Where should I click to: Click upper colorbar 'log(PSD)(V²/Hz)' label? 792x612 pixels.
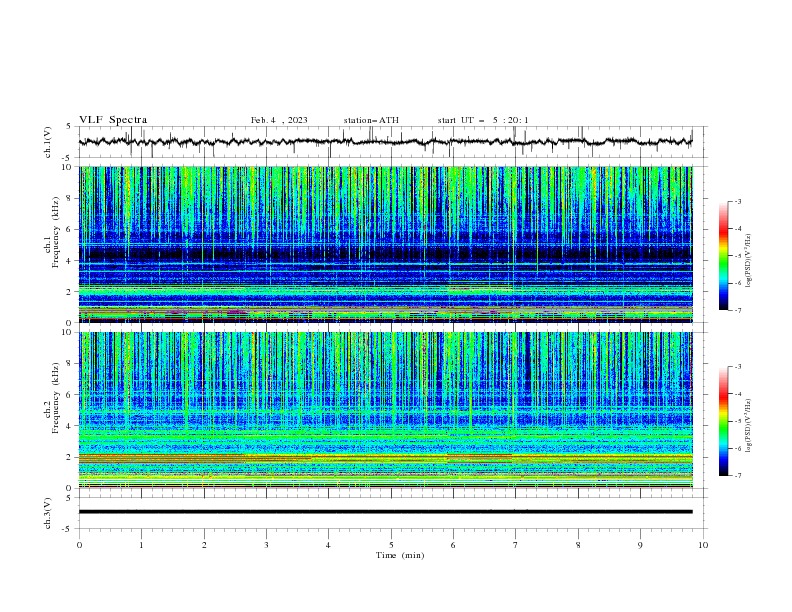tap(748, 261)
